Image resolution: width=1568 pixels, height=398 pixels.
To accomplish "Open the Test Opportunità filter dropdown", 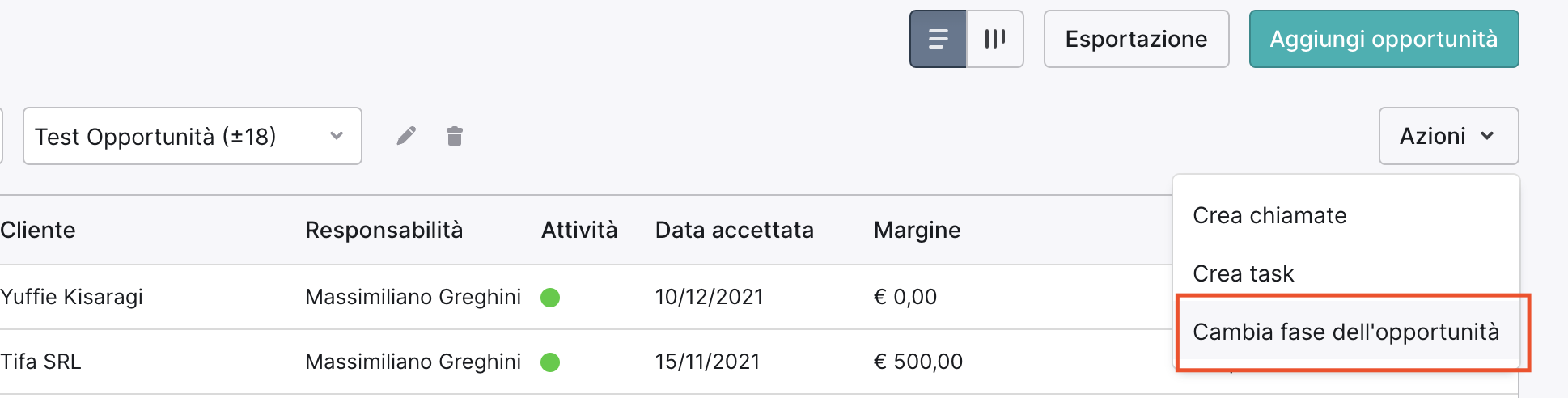I will (x=193, y=136).
